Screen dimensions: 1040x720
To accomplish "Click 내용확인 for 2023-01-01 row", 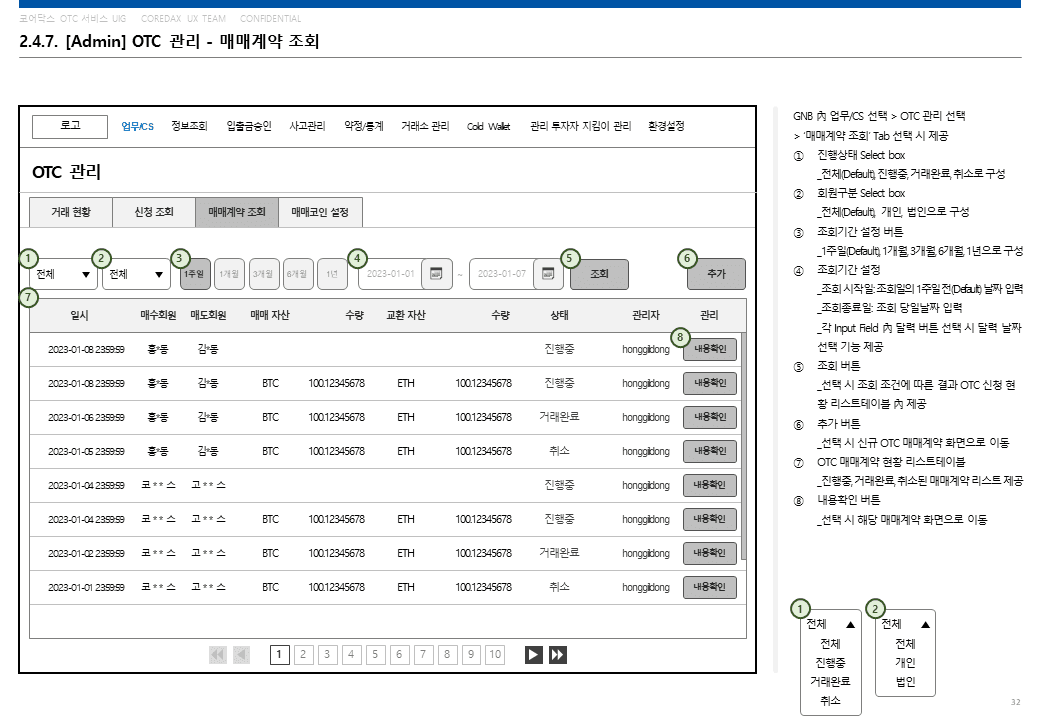I will tap(710, 587).
